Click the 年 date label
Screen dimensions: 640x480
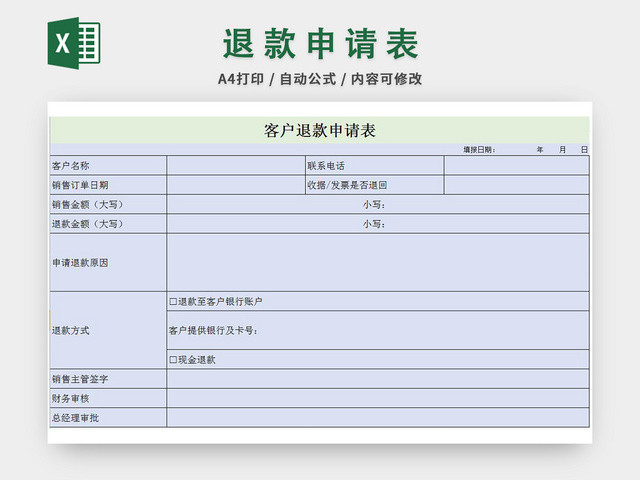(x=540, y=150)
